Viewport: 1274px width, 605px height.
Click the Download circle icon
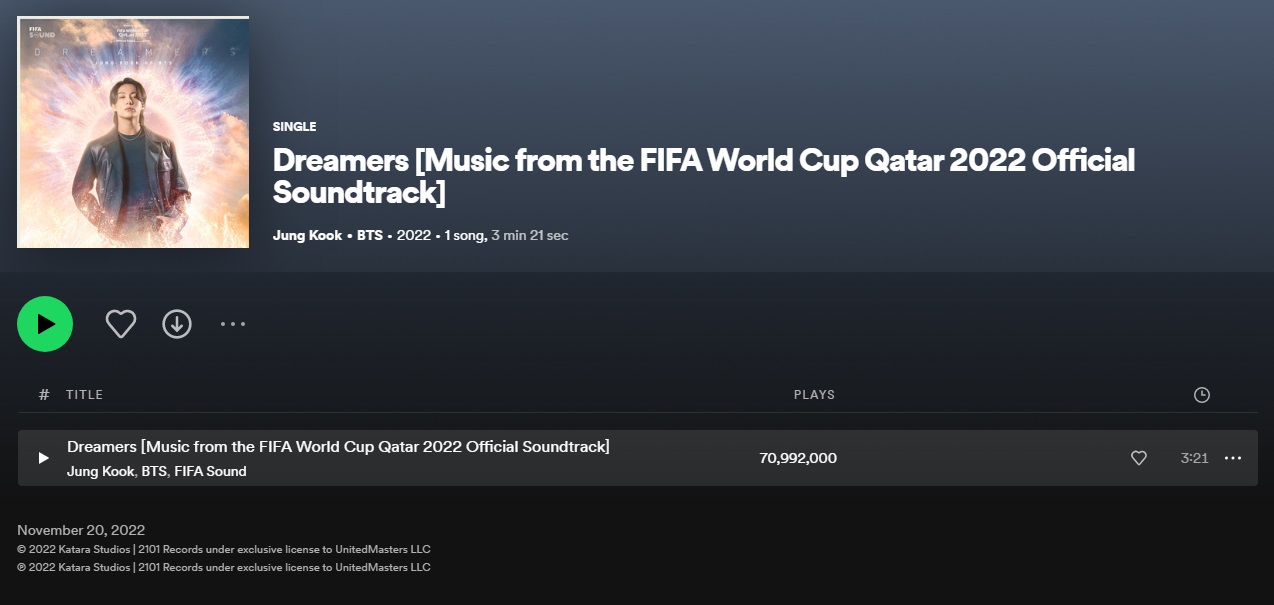pyautogui.click(x=177, y=324)
